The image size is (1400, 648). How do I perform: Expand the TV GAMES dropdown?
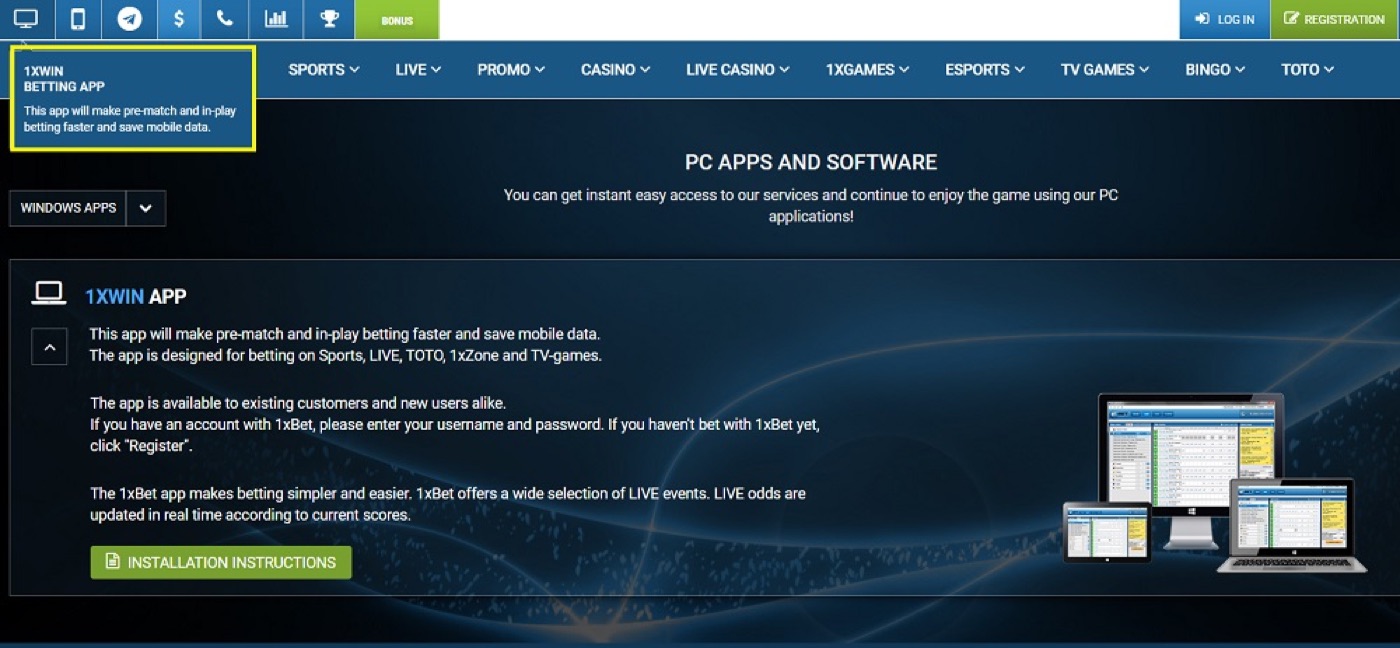pyautogui.click(x=1105, y=69)
